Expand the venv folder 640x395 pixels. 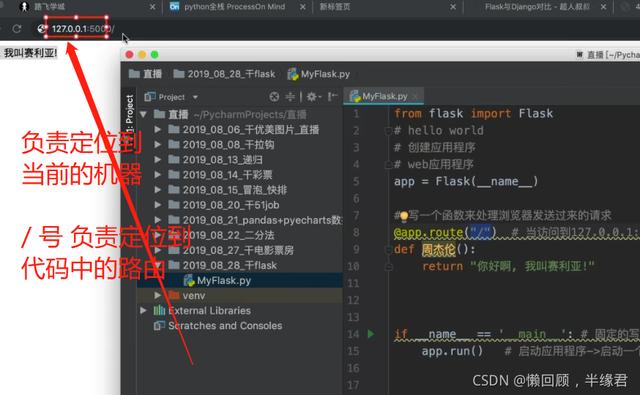pos(158,295)
